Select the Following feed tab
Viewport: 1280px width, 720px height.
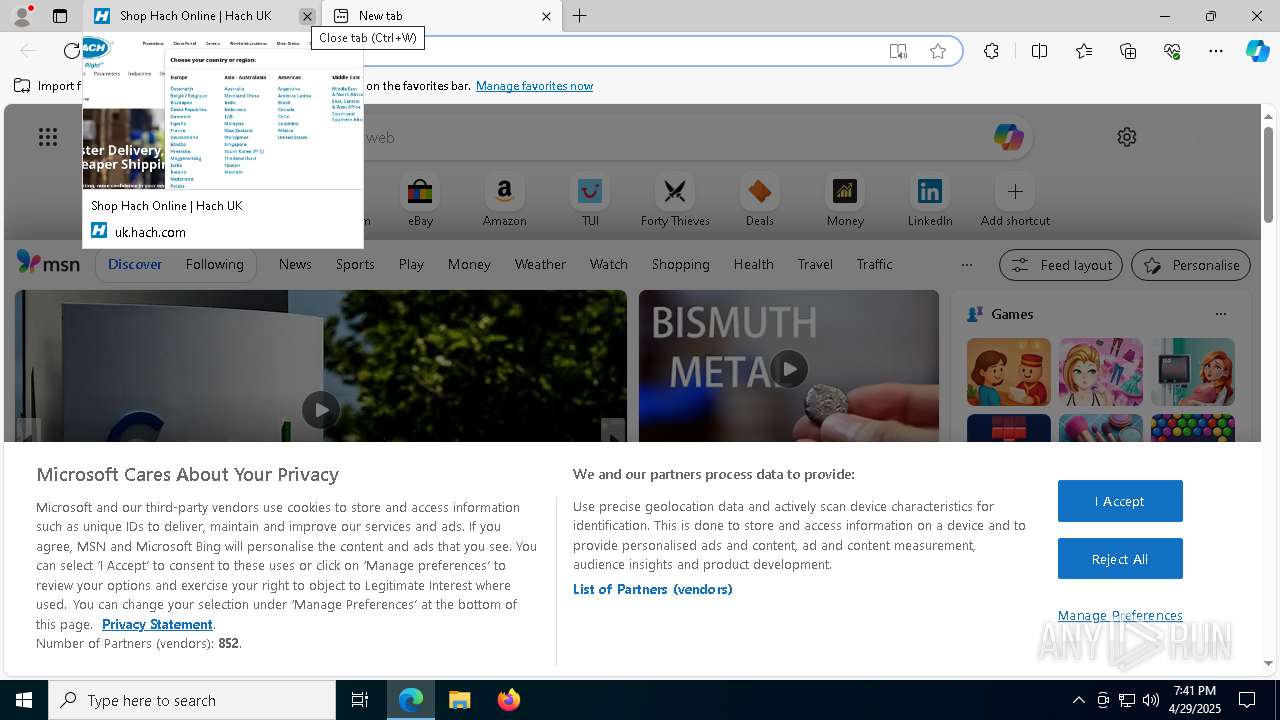point(214,264)
